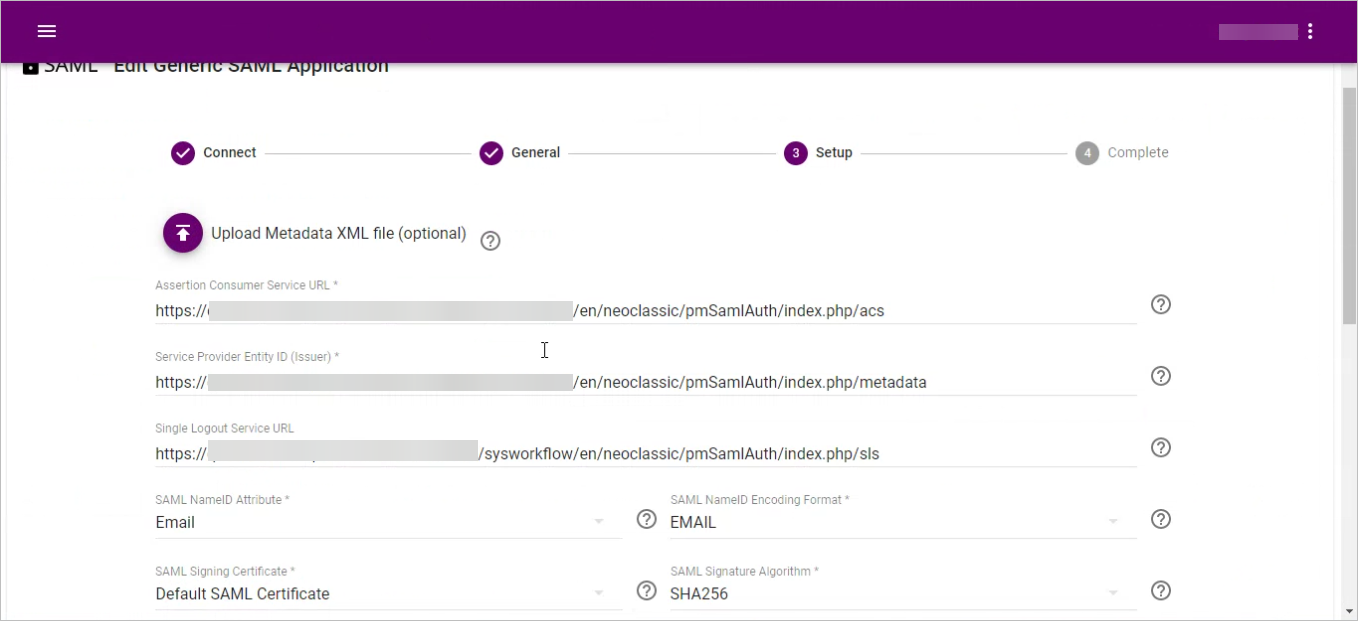Open help for Service Provider Entity ID

[1160, 376]
